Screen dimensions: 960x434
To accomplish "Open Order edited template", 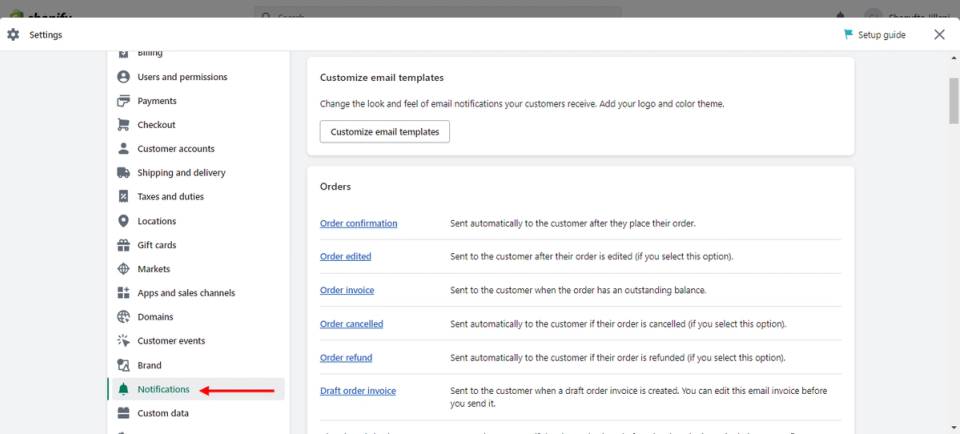I will pyautogui.click(x=345, y=256).
